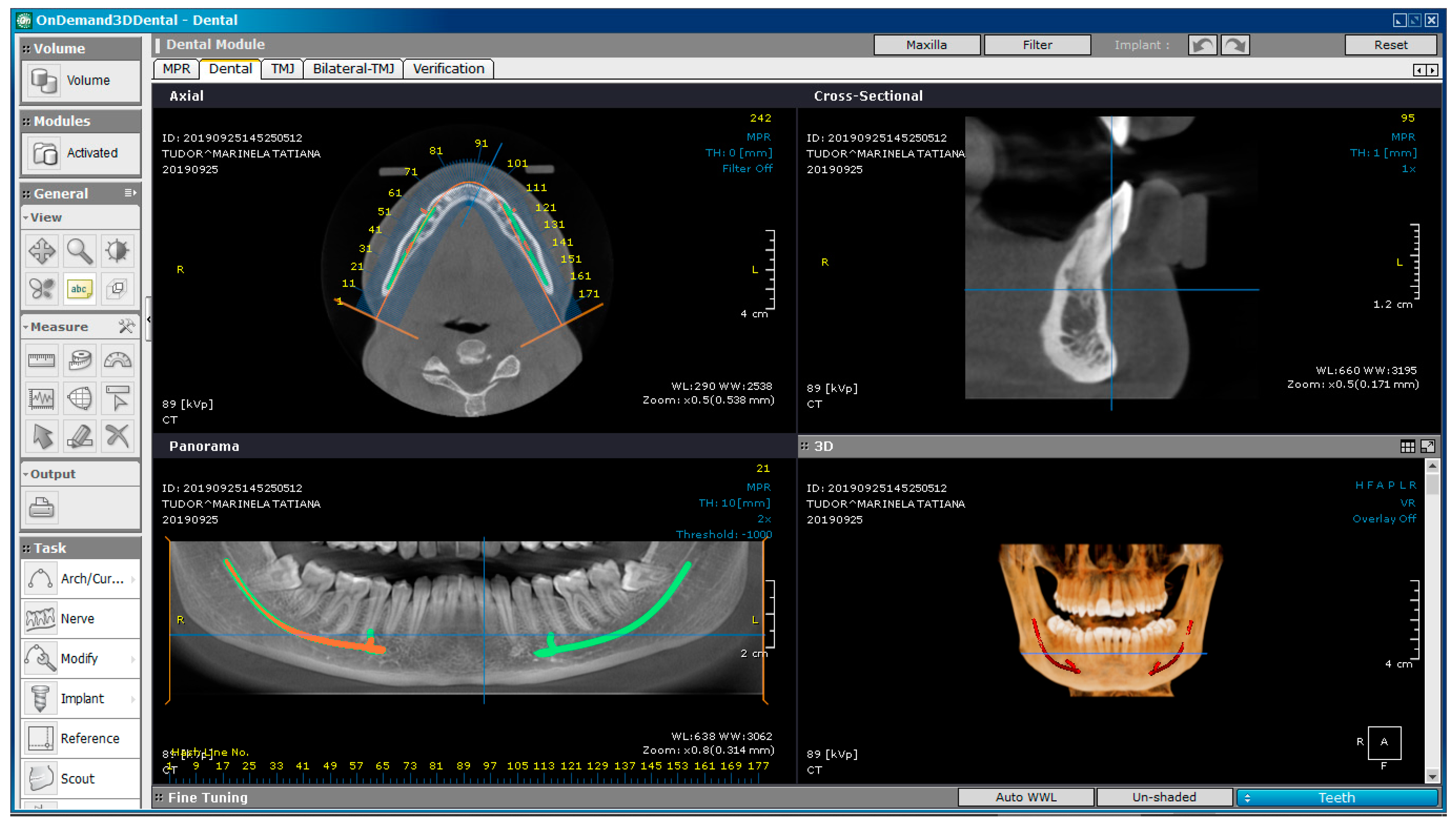Select the arrow pointer tool
This screenshot has height=823, width=1456.
tap(42, 436)
